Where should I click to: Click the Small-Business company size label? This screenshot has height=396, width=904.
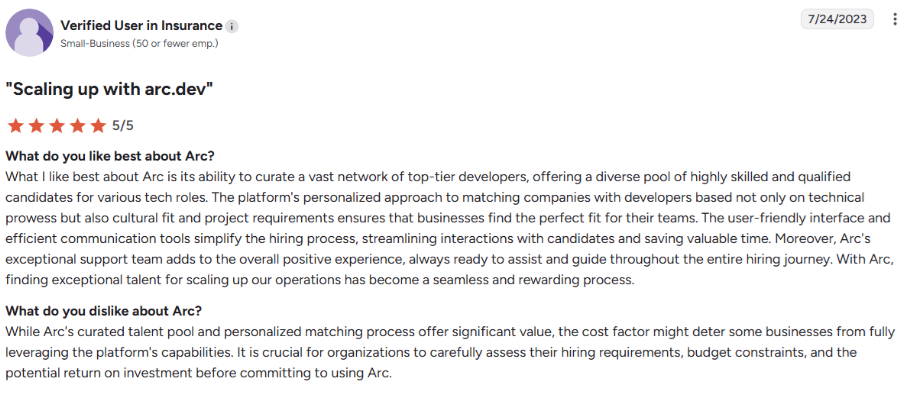click(139, 44)
